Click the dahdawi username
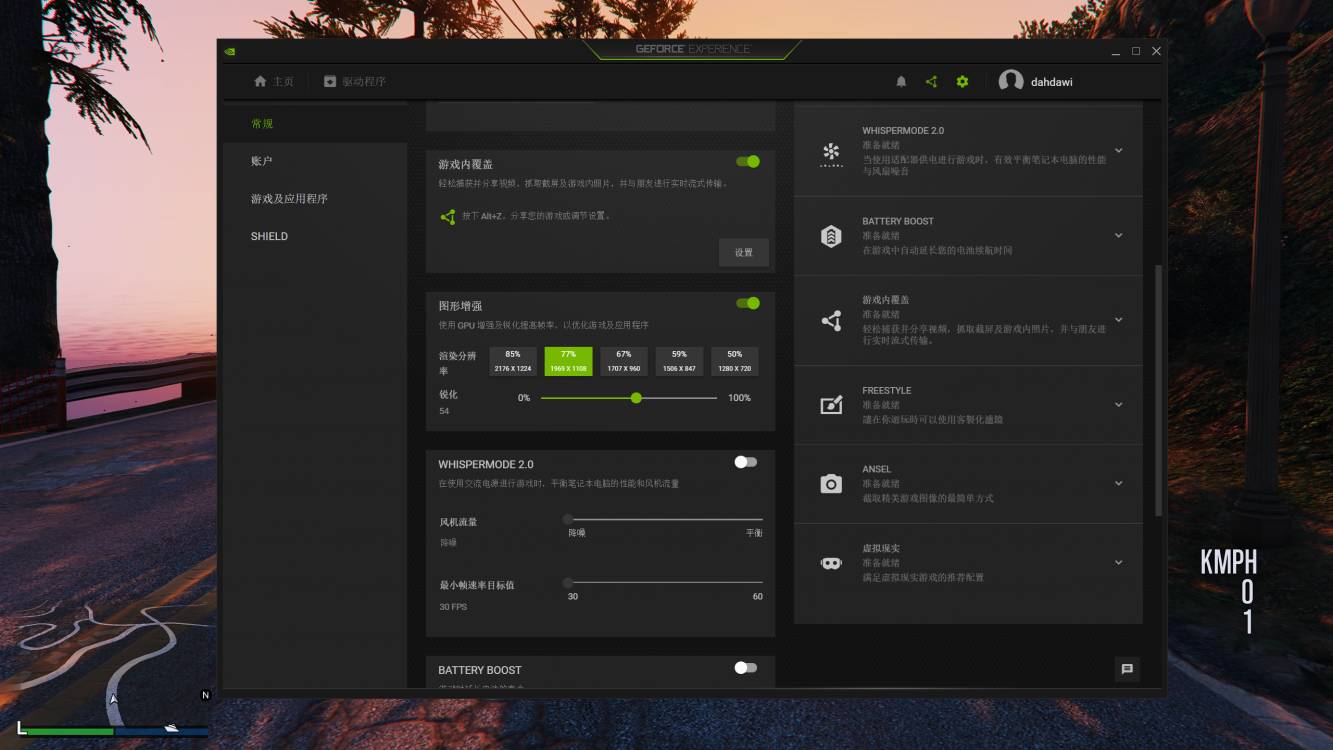 (1052, 82)
